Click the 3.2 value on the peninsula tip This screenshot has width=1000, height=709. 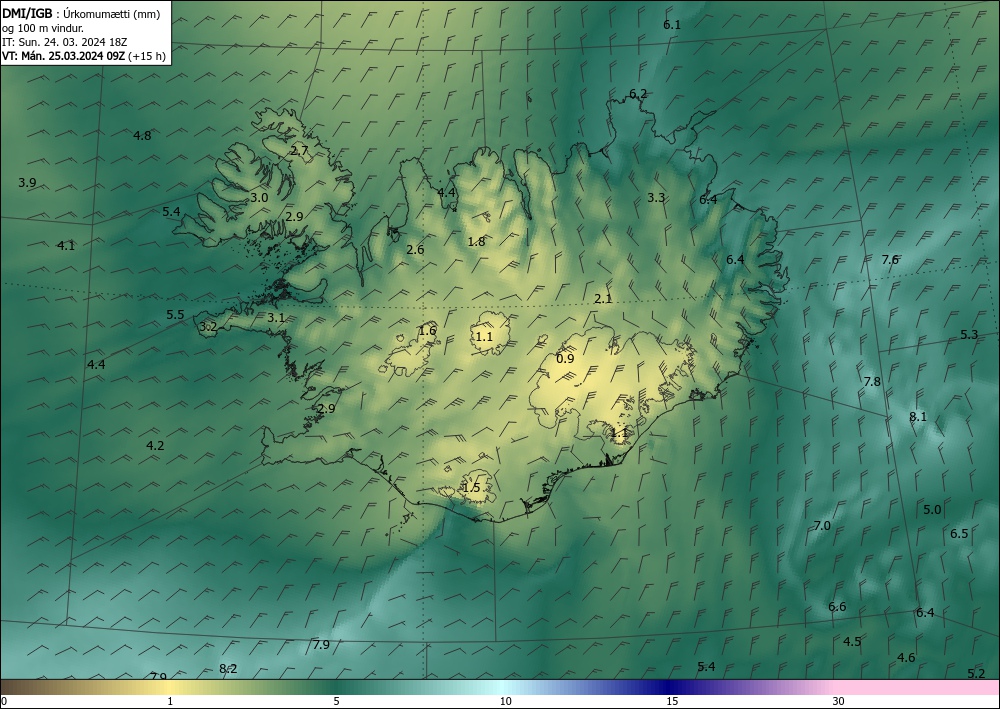coord(209,327)
